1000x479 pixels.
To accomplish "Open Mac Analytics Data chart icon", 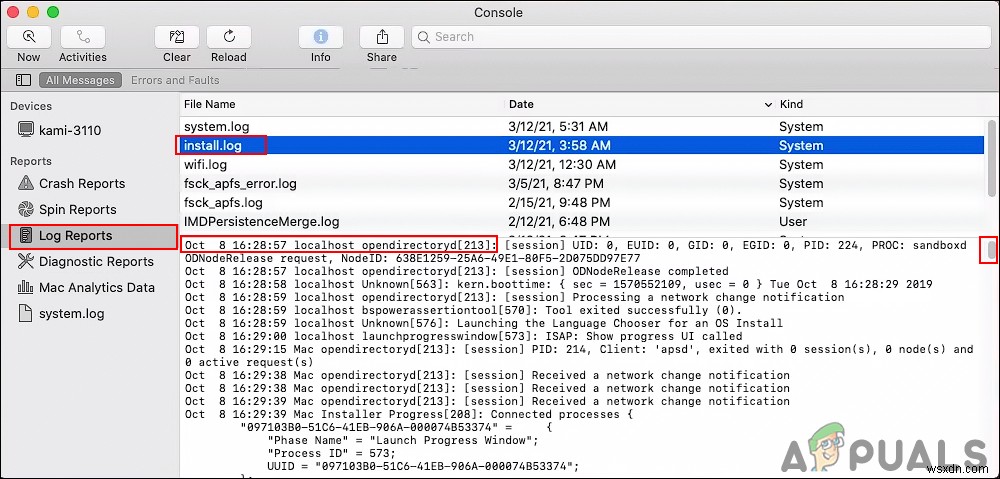I will click(26, 288).
